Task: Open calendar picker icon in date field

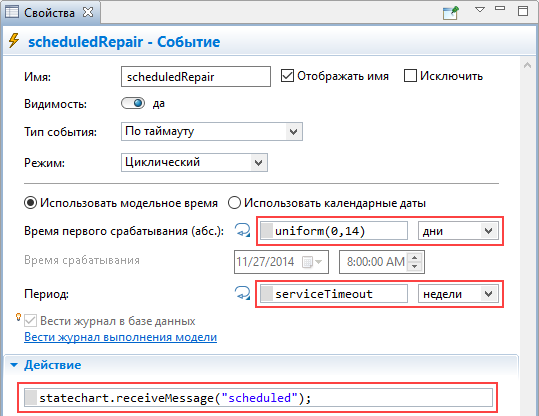Action: [x=311, y=262]
